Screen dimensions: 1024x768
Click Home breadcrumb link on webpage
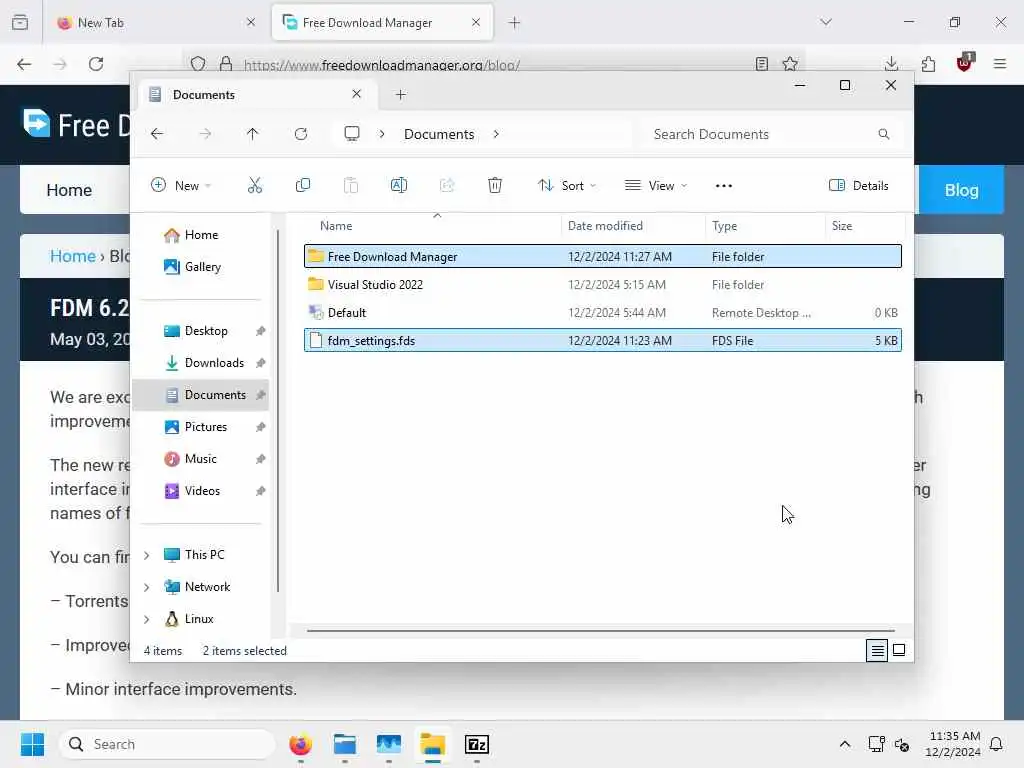tap(73, 256)
